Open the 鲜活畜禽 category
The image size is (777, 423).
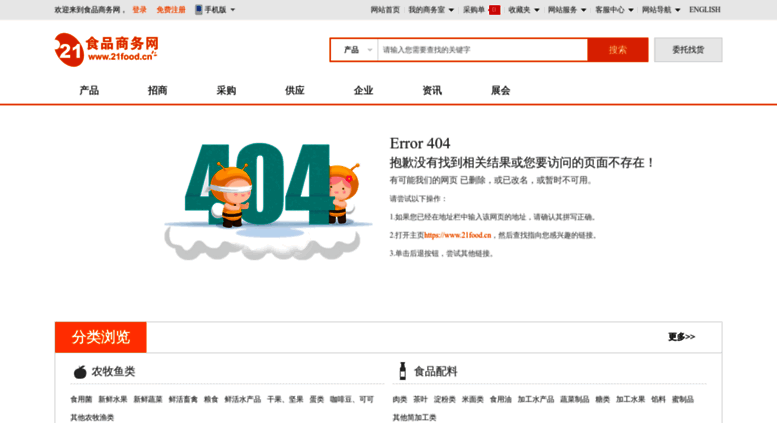tap(183, 399)
